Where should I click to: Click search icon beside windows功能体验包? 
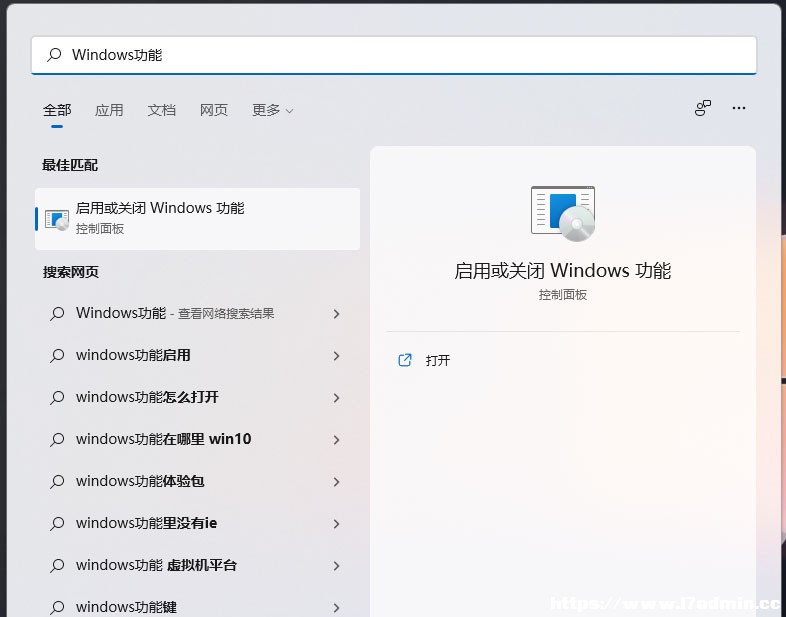[57, 482]
